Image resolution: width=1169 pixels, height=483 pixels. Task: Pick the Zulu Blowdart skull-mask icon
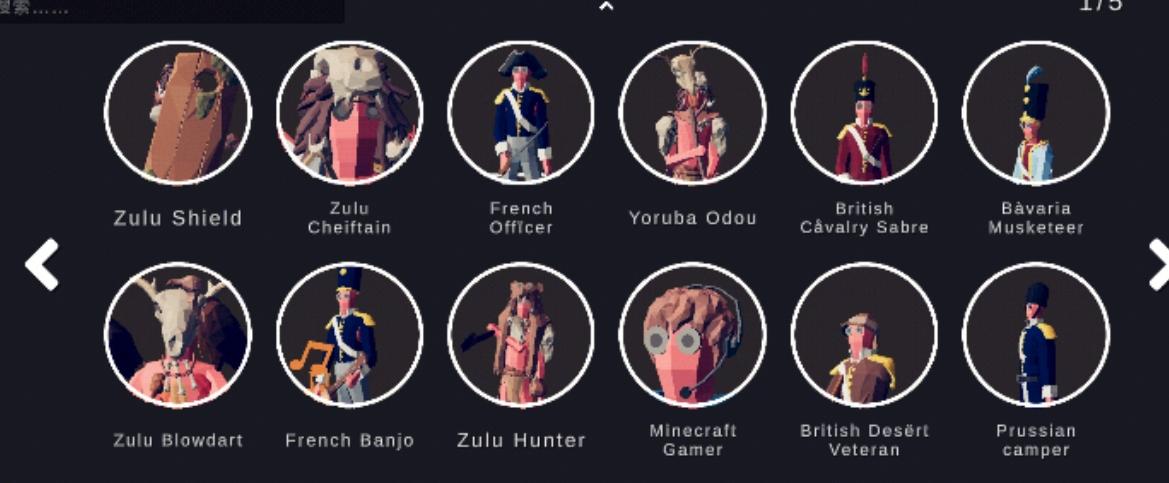point(177,335)
